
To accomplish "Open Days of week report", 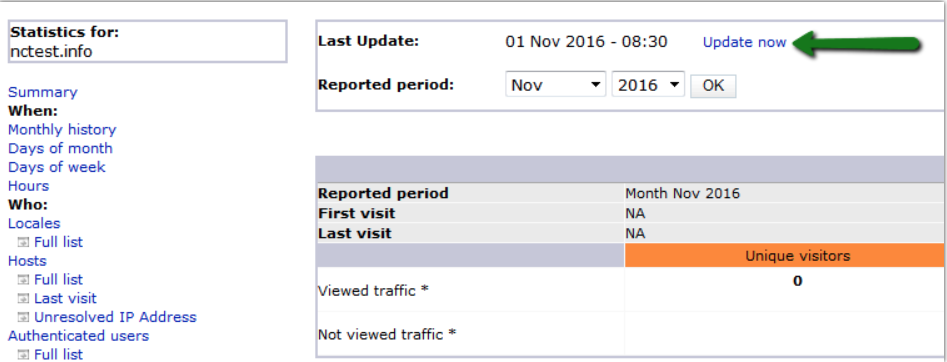I will pyautogui.click(x=57, y=167).
